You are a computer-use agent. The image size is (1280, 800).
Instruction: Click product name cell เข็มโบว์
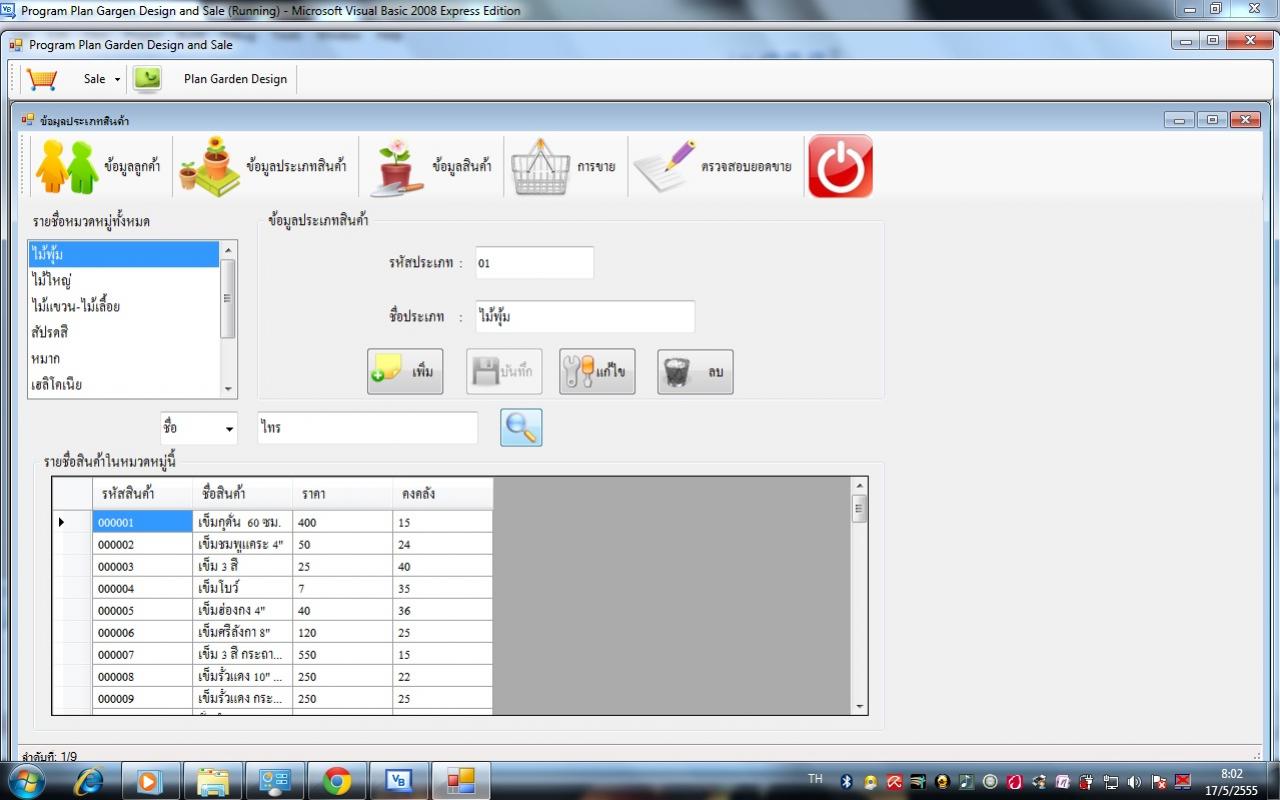[242, 588]
